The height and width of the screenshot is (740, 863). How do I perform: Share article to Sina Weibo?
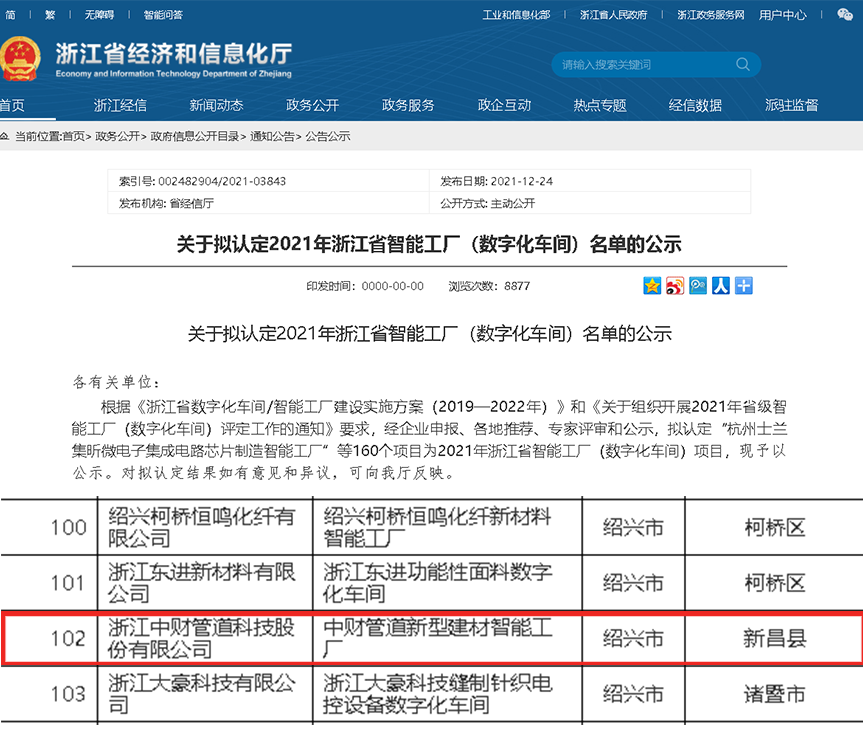point(675,286)
